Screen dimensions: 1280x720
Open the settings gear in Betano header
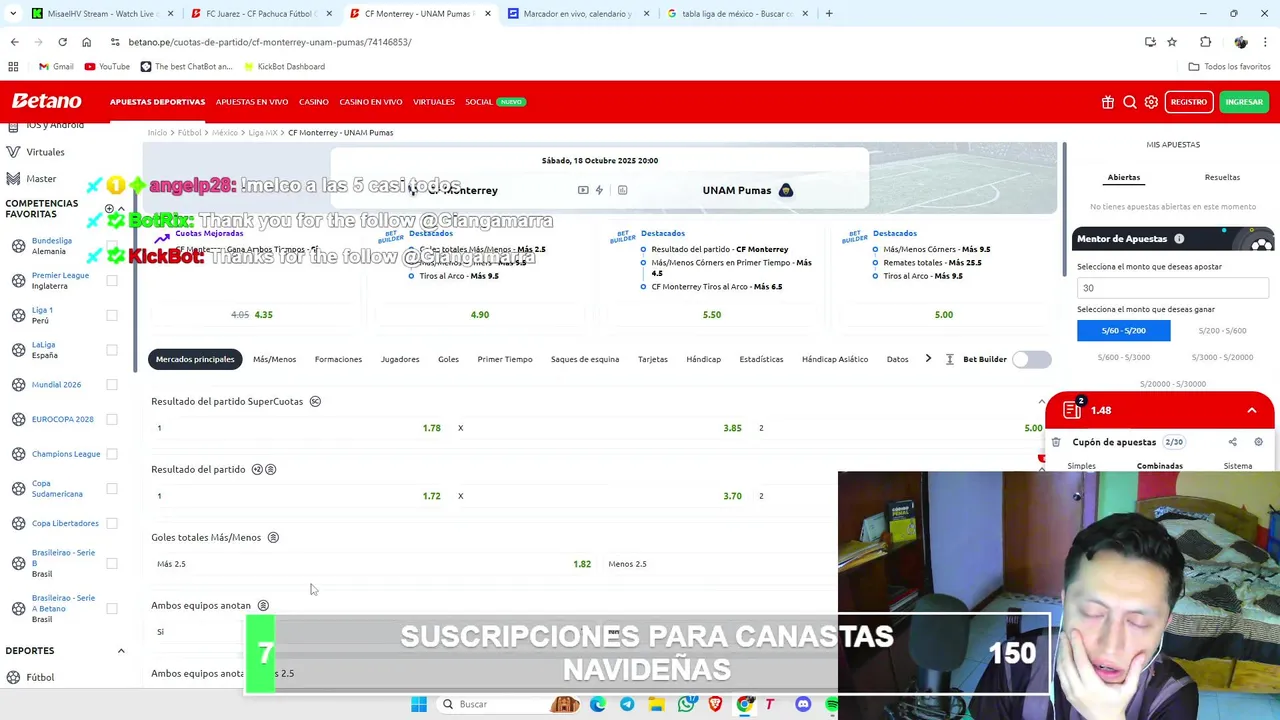click(x=1151, y=102)
